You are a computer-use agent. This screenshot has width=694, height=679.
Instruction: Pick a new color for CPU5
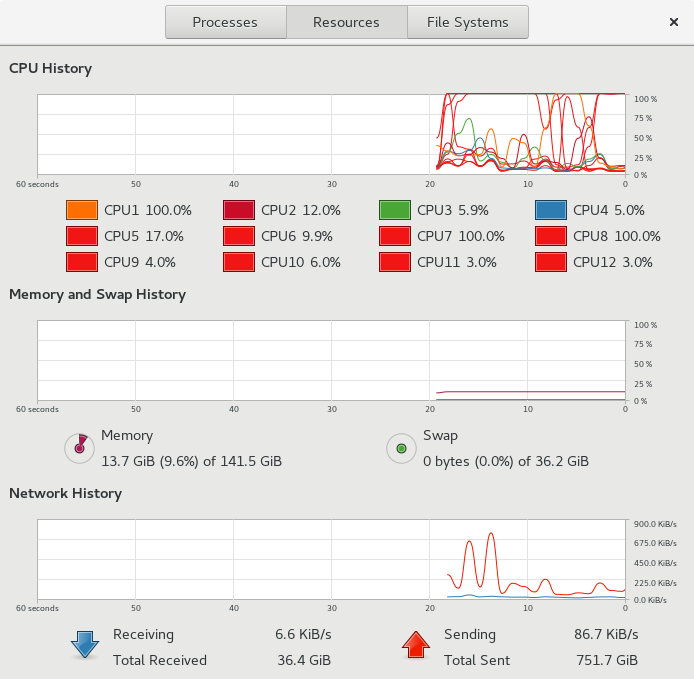click(x=82, y=236)
